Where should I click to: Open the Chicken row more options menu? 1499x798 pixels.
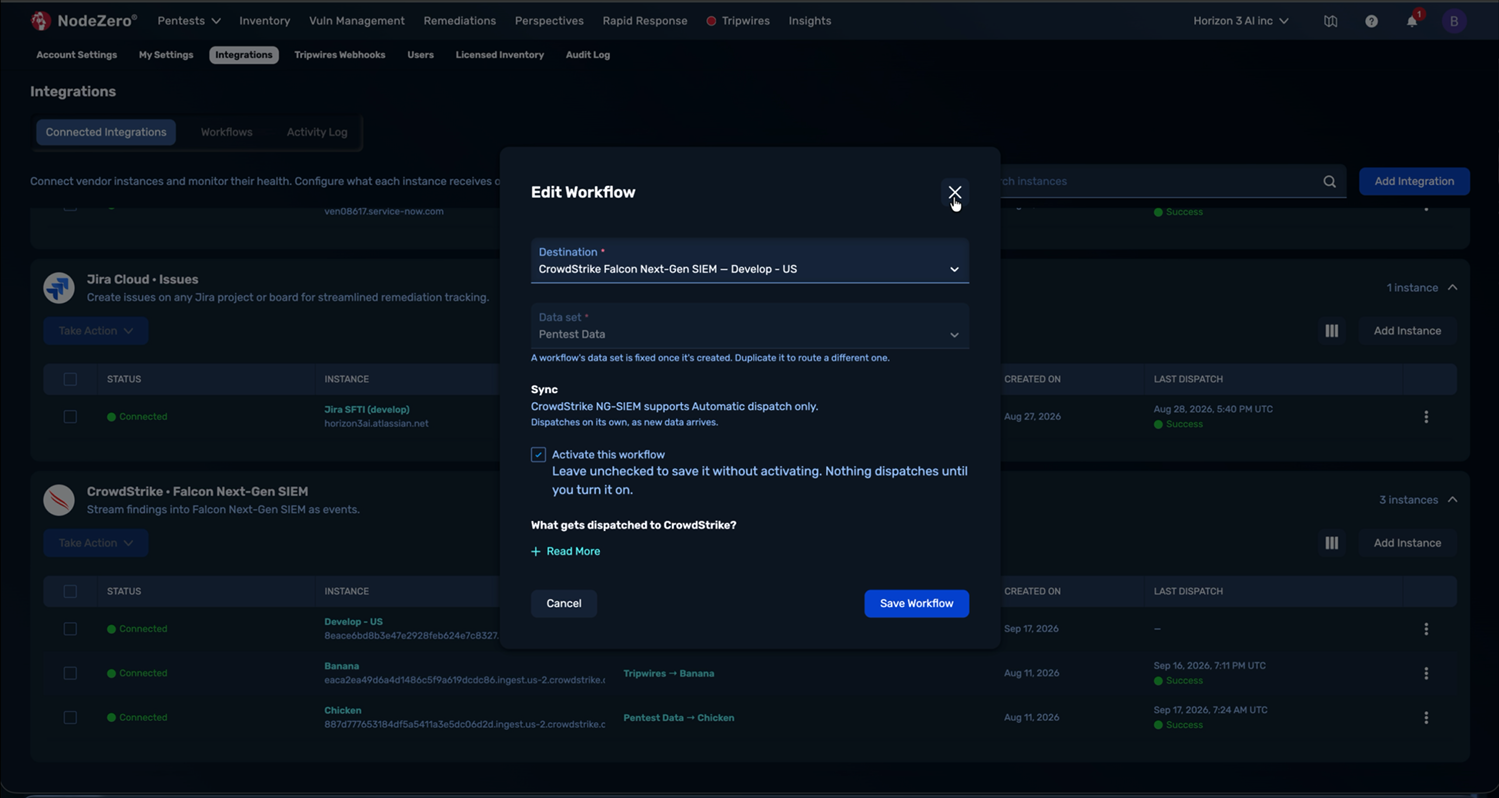[x=1426, y=717]
